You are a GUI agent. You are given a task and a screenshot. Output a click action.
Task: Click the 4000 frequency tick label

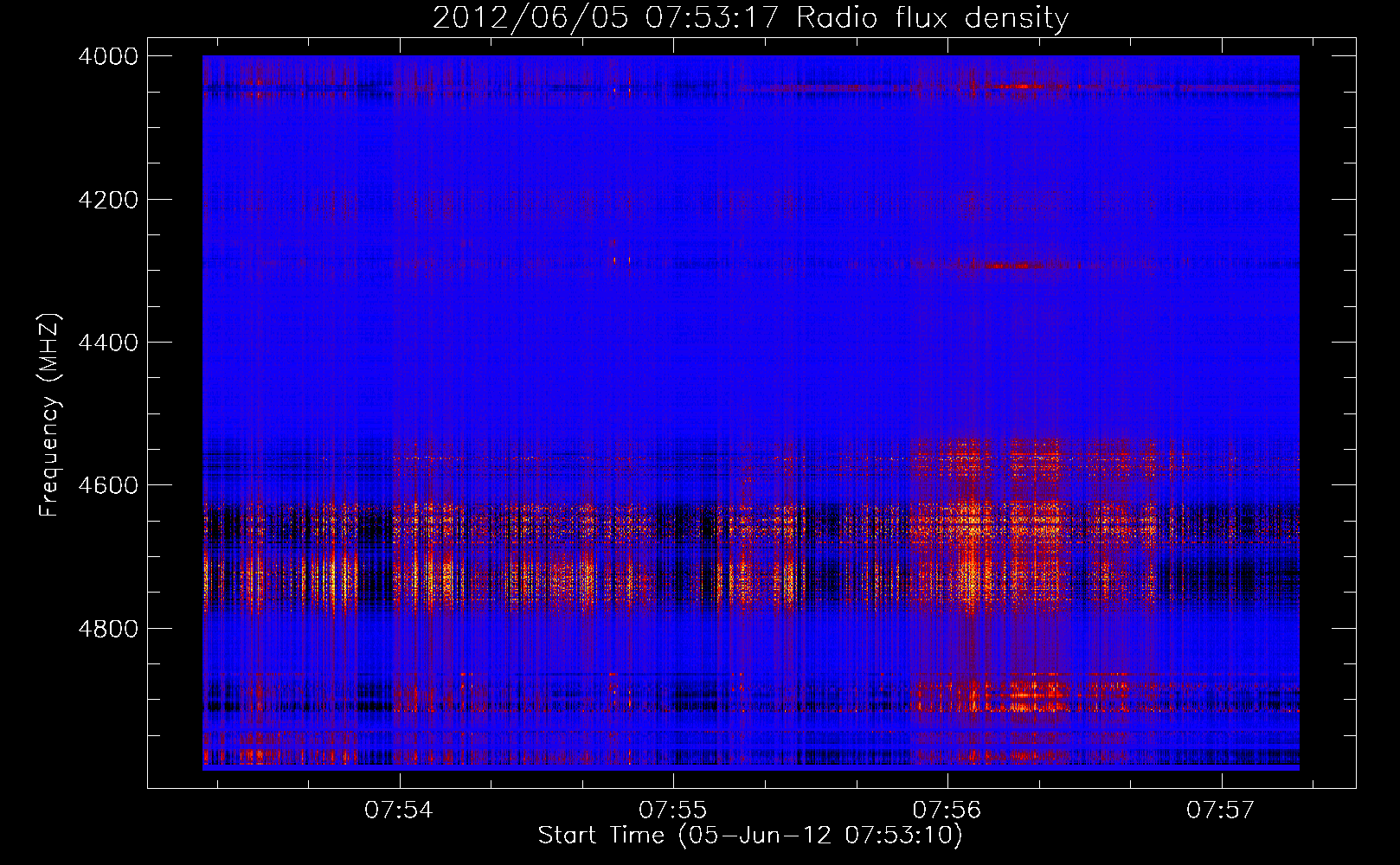click(x=108, y=56)
